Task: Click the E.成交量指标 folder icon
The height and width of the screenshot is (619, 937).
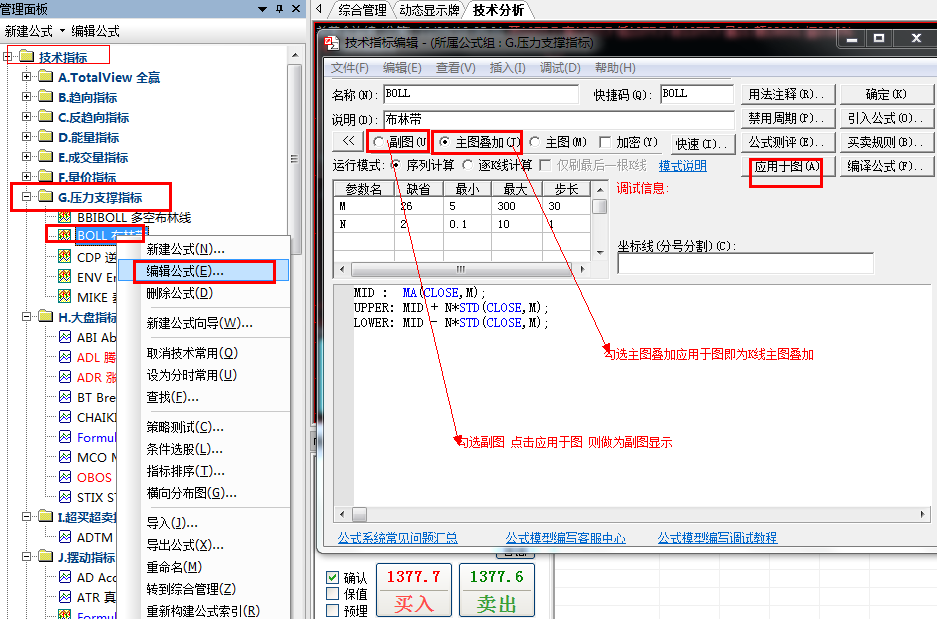Action: (x=46, y=157)
